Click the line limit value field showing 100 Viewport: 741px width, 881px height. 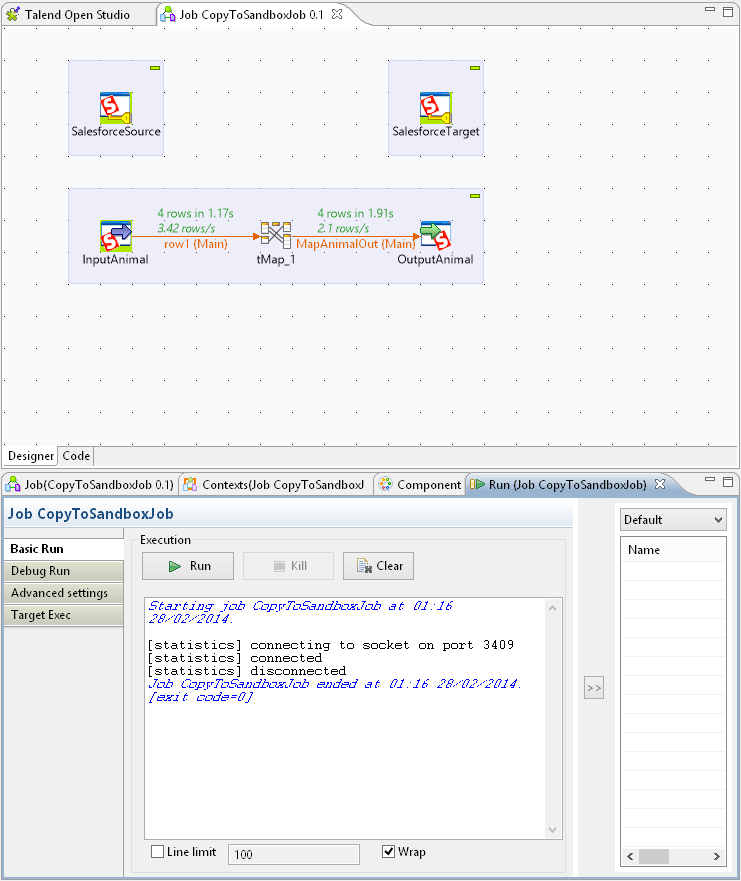294,854
